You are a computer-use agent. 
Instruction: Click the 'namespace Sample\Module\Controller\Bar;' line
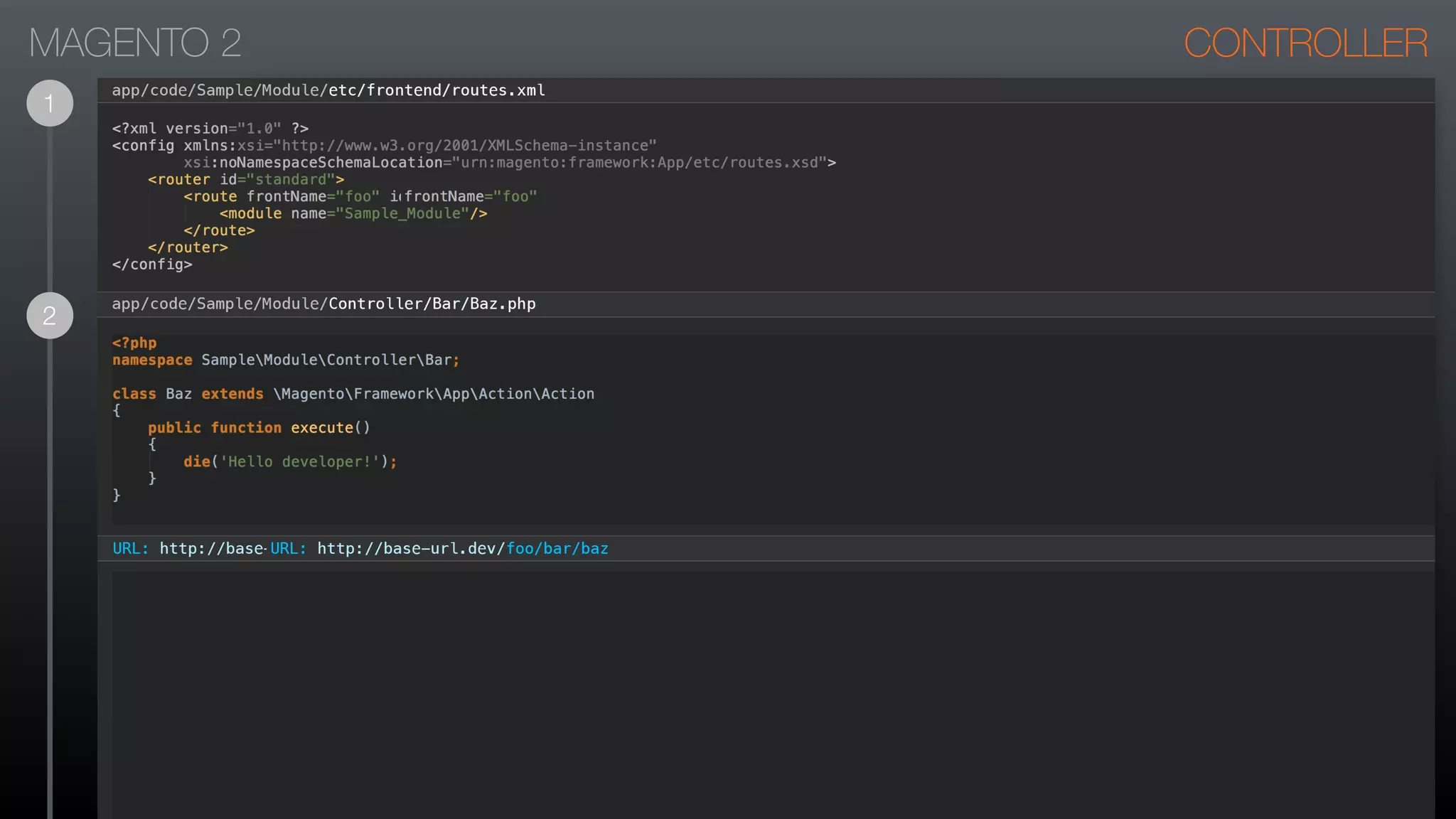click(286, 360)
